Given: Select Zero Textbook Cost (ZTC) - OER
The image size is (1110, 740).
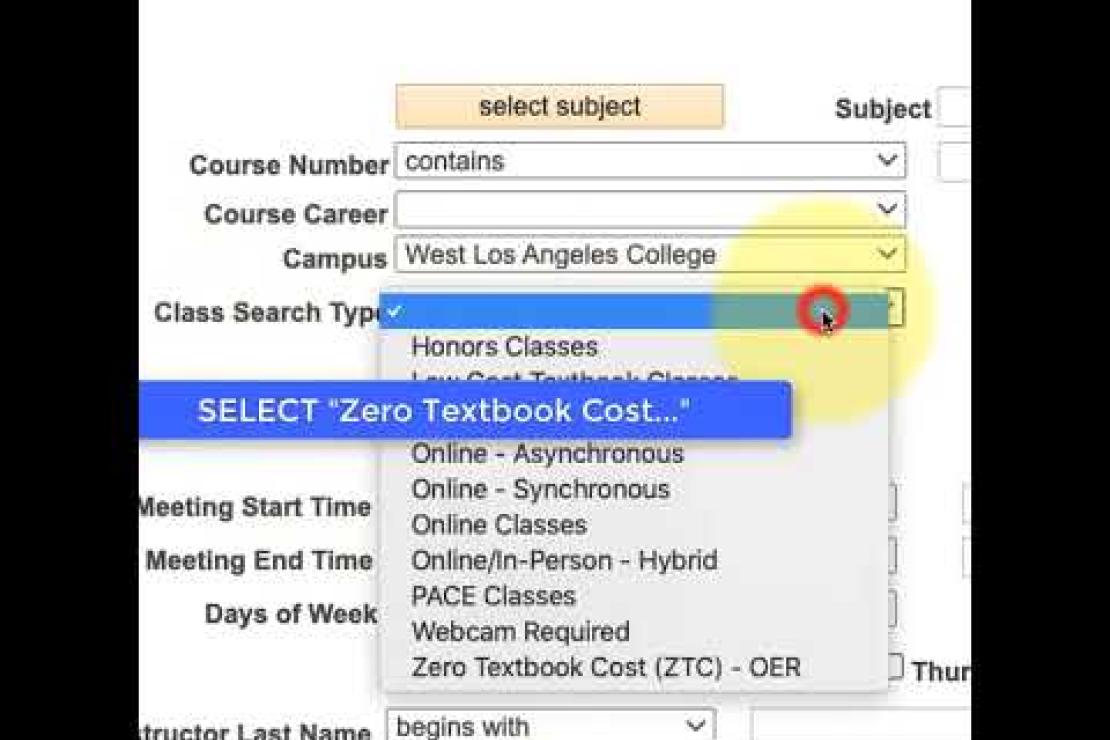Looking at the screenshot, I should [x=606, y=668].
